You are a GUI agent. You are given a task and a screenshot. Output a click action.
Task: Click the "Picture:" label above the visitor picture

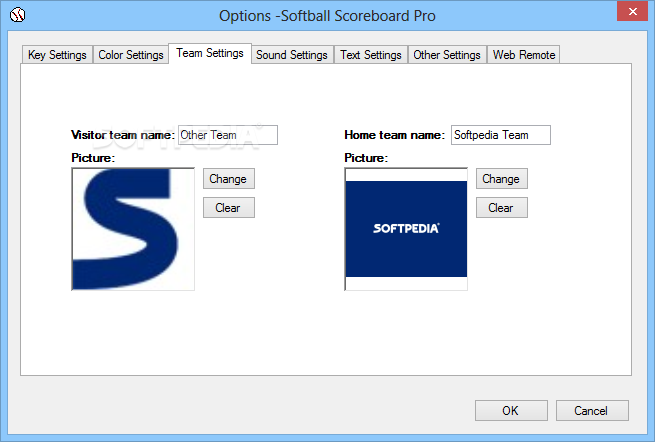click(x=93, y=158)
